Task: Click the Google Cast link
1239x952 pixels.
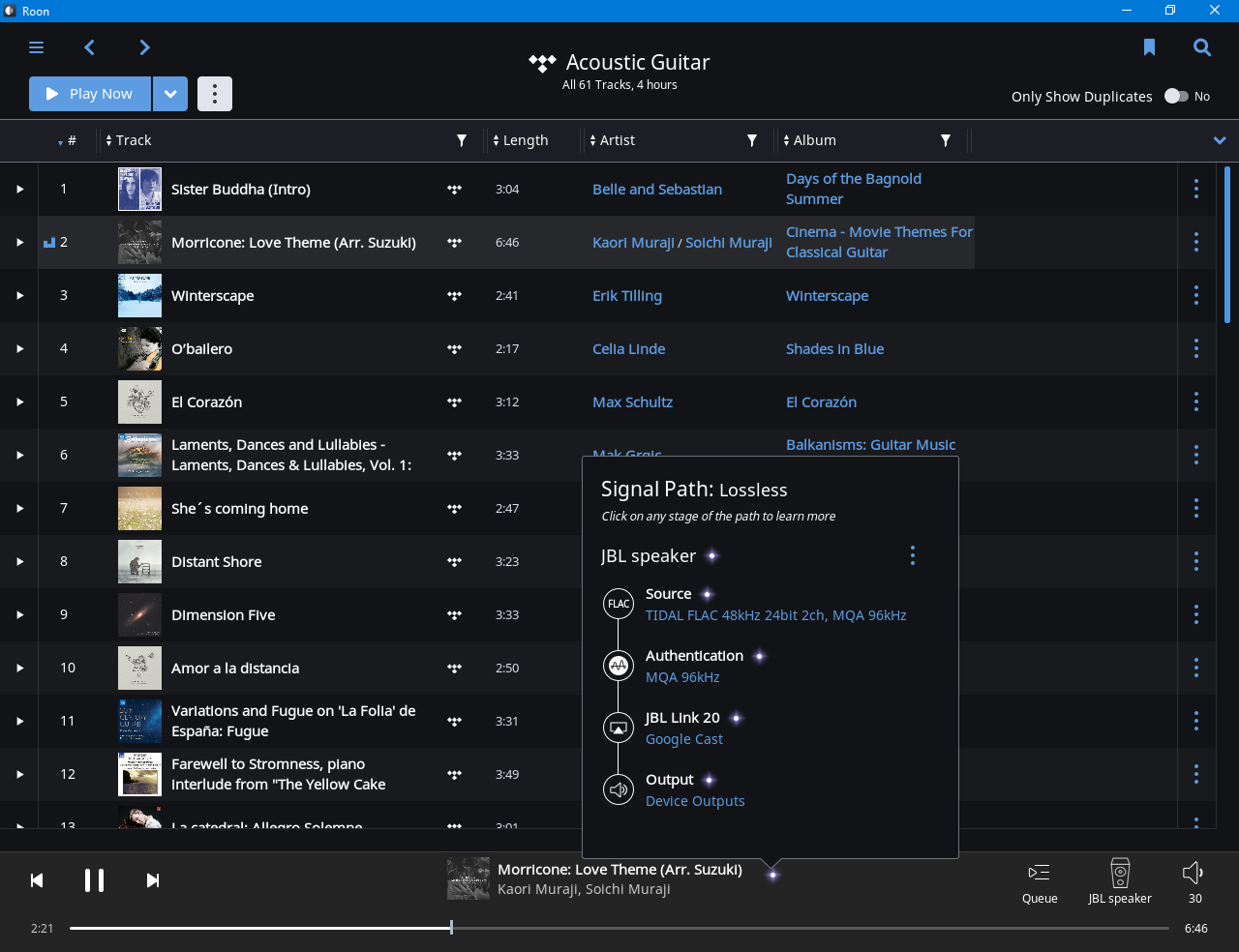Action: (684, 739)
